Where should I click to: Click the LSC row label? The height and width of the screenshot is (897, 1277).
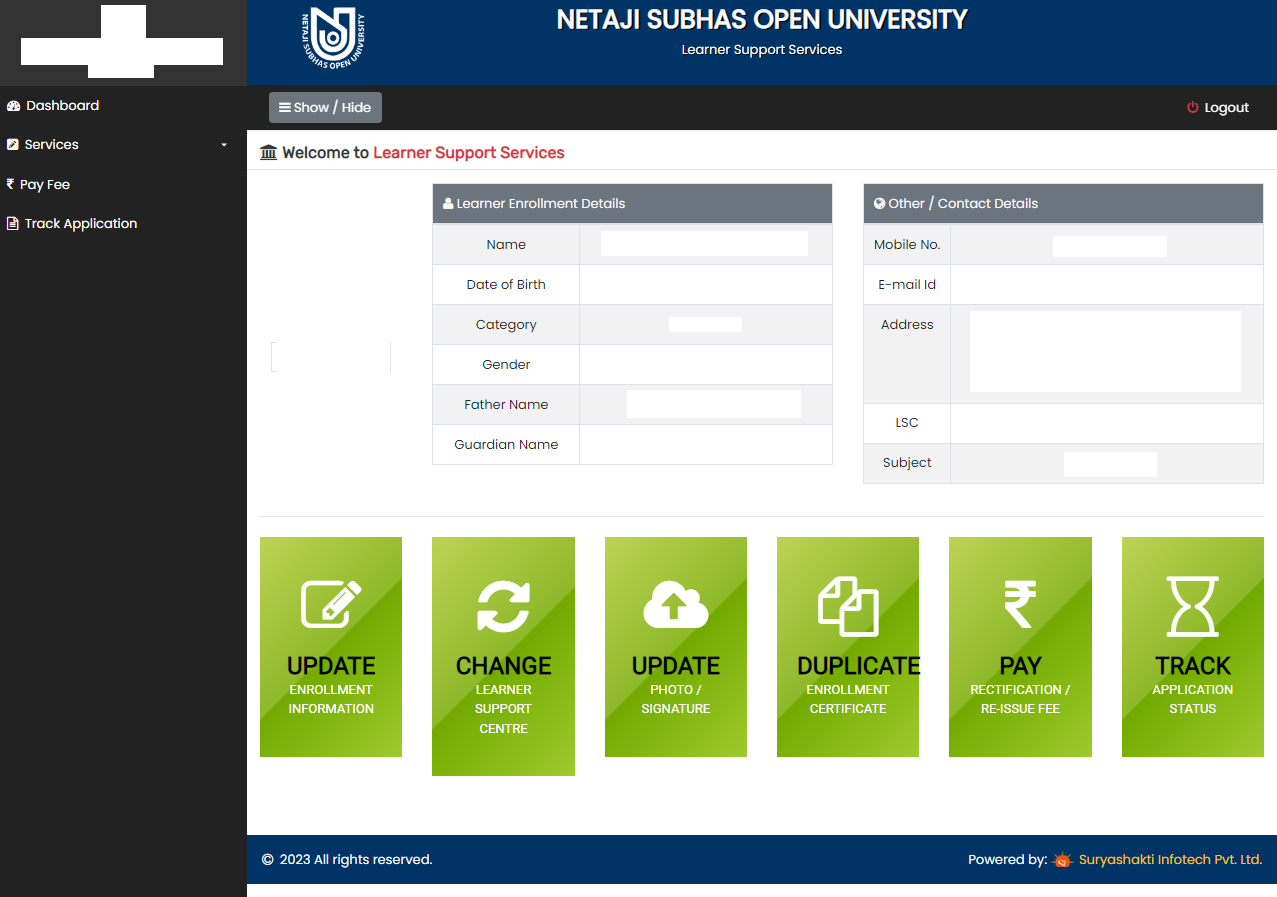(x=907, y=423)
